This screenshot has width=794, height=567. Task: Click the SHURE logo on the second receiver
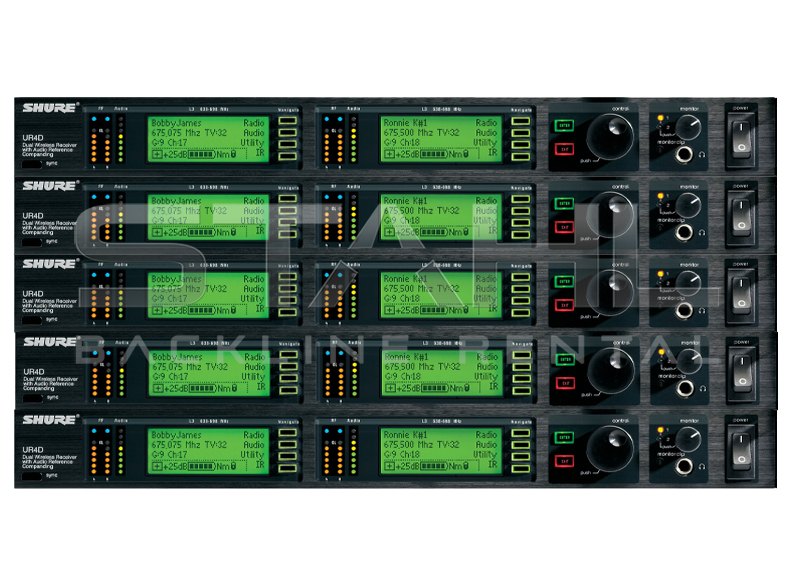51,186
